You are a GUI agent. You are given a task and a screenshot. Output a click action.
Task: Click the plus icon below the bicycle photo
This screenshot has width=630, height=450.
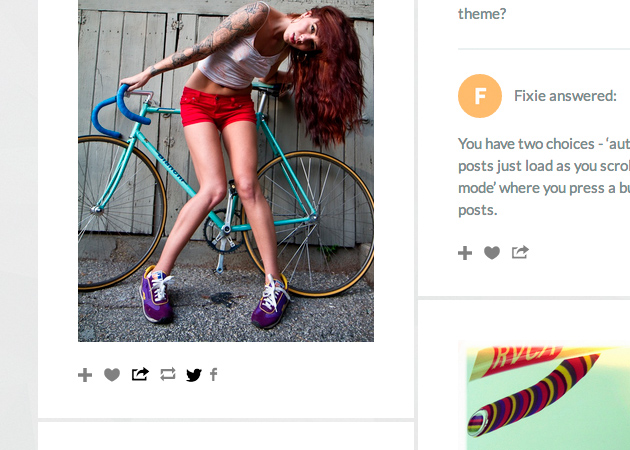[x=85, y=375]
